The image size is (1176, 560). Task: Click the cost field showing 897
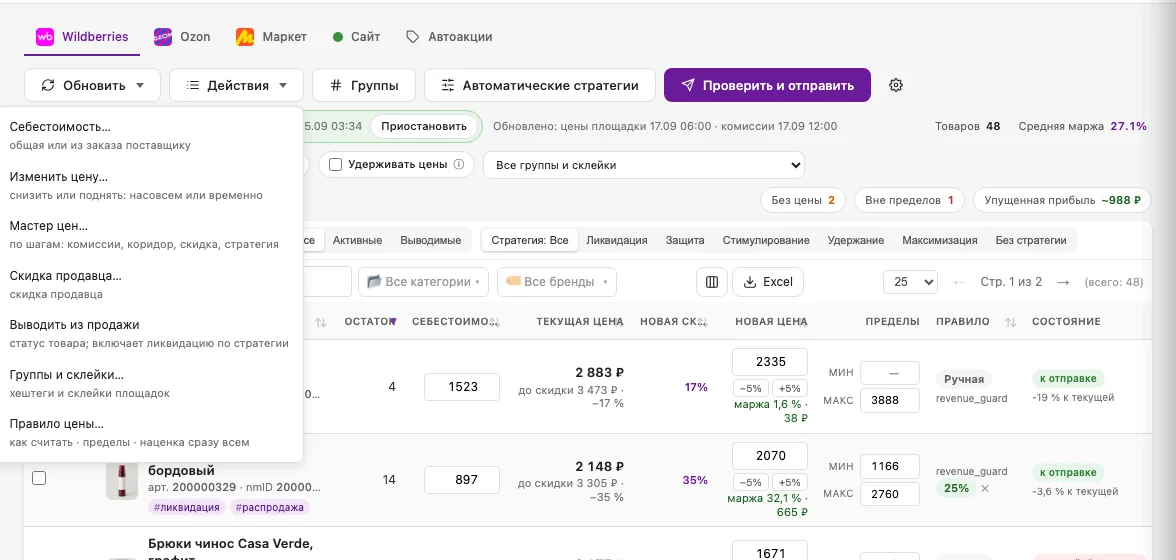[x=462, y=480]
